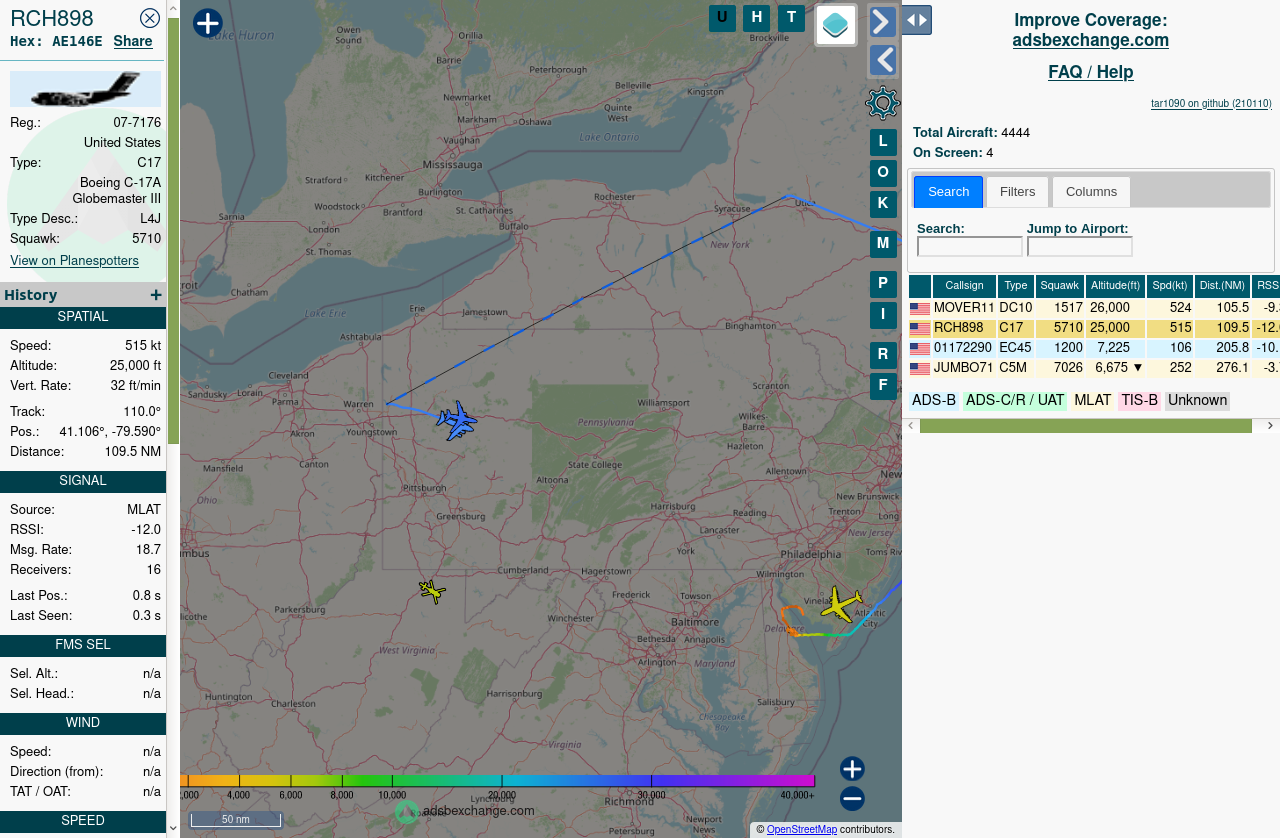Open the map layers selector
This screenshot has width=1280, height=838.
point(836,25)
